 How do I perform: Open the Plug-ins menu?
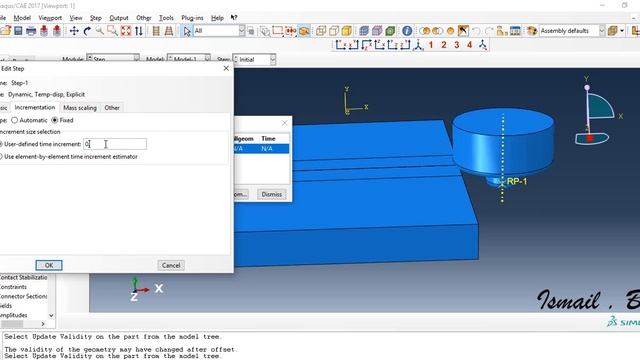click(192, 18)
